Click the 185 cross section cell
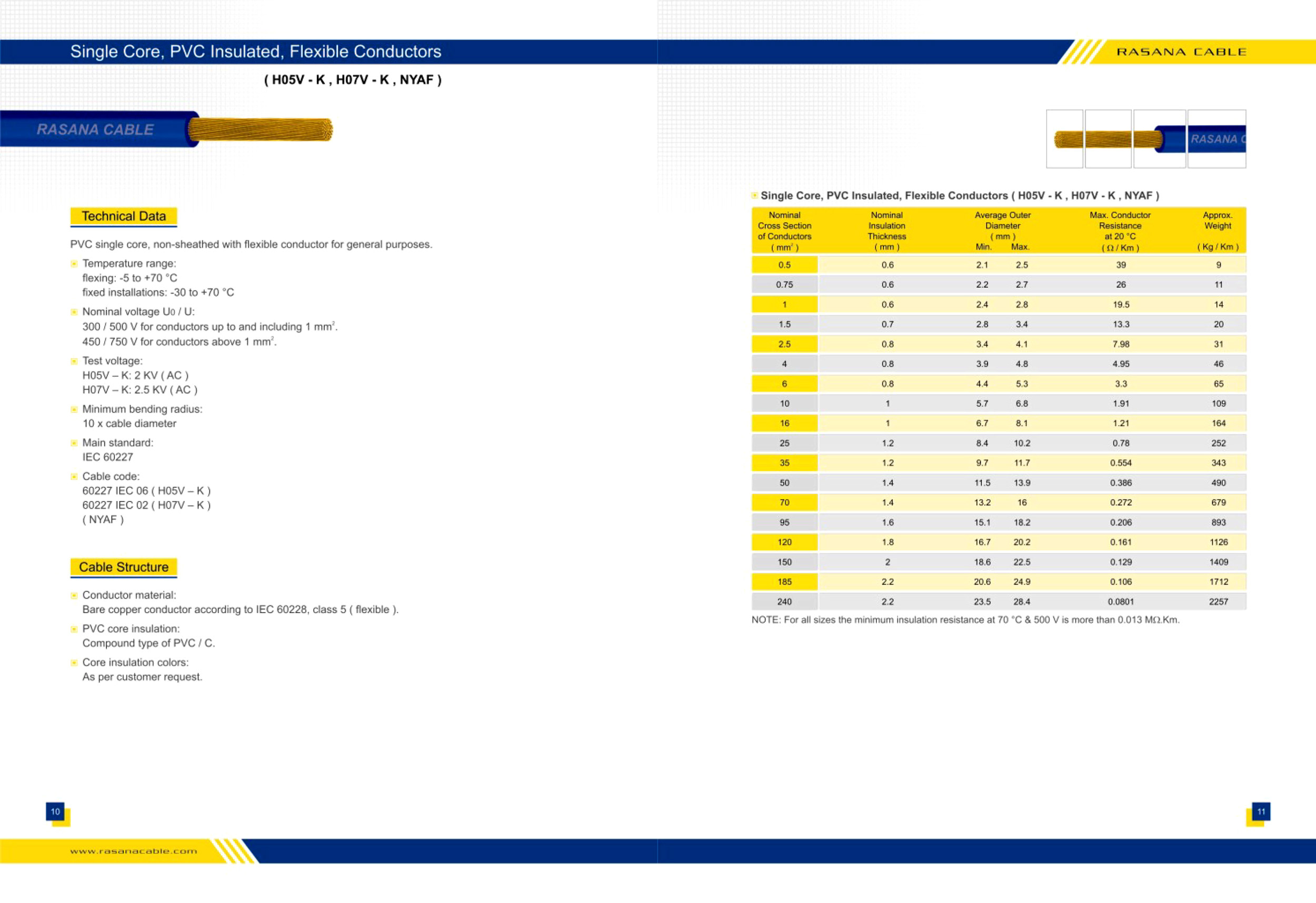 point(784,582)
